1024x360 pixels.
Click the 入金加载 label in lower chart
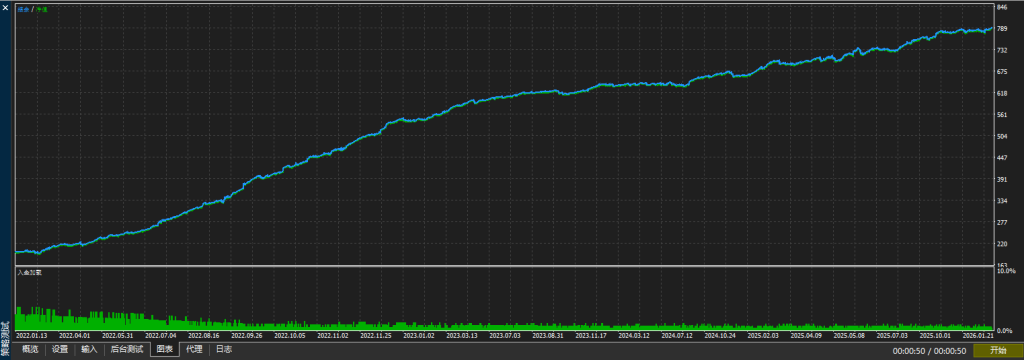pyautogui.click(x=29, y=272)
